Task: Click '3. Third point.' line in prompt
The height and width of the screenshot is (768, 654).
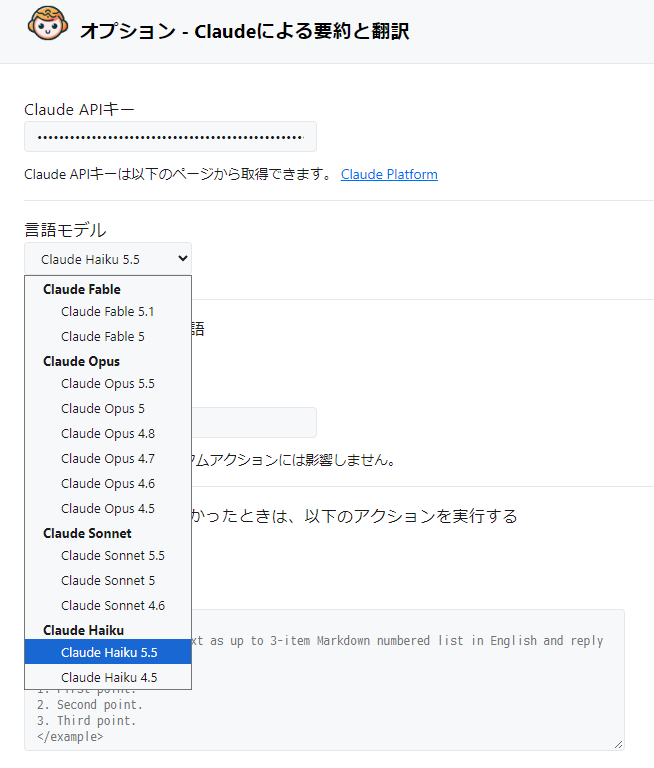Action: pos(86,720)
